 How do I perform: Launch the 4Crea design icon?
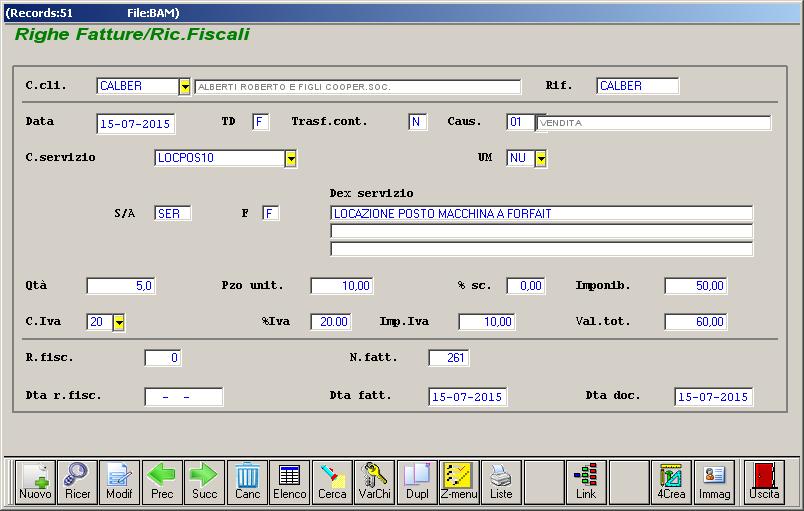tap(671, 482)
